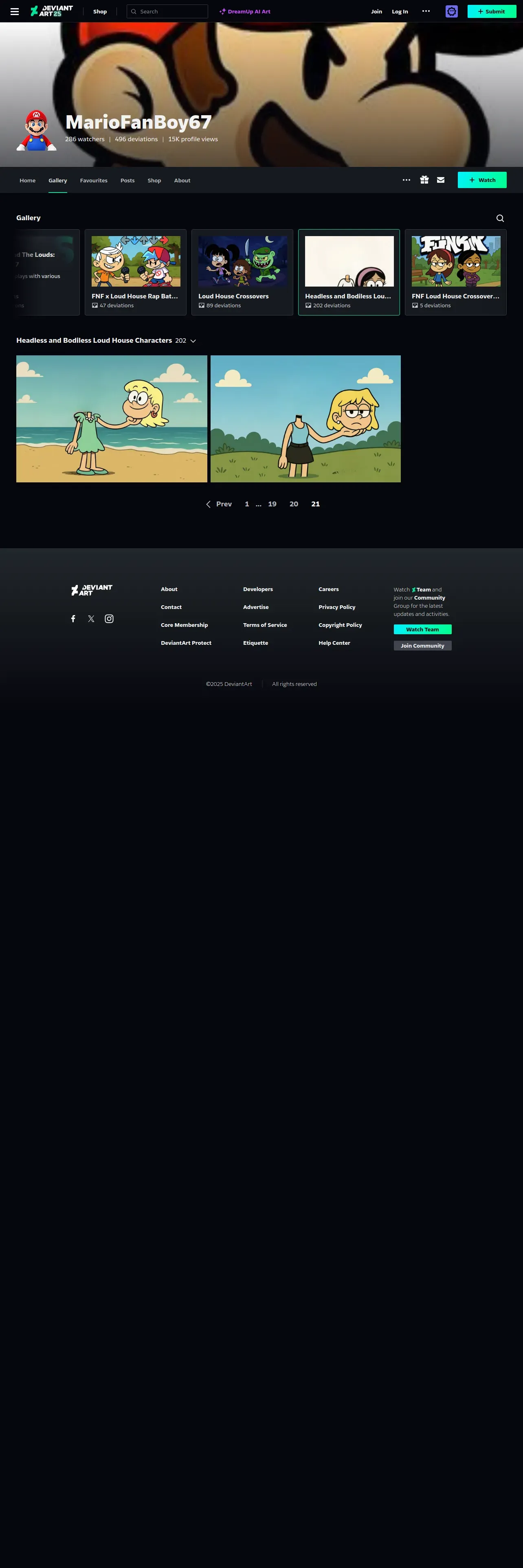
Task: Open the beach artwork with green dress
Action: 112,419
